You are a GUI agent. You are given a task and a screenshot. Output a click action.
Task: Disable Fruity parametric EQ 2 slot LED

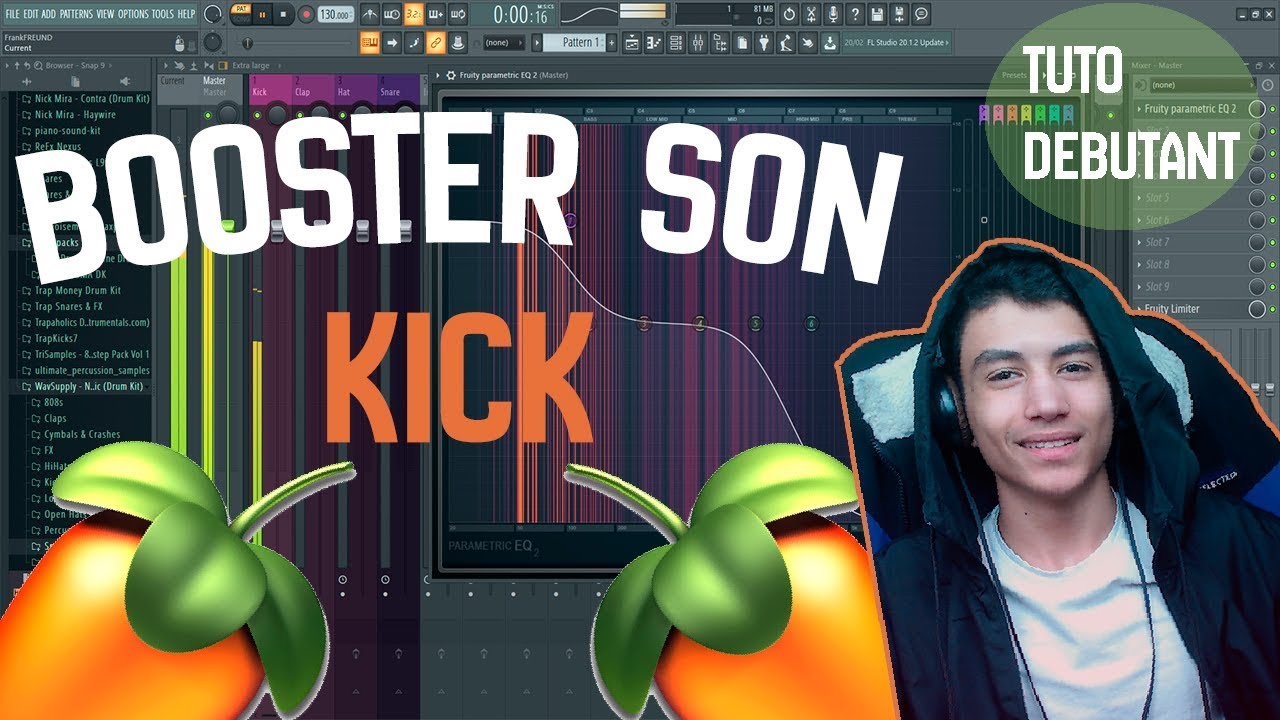tap(1272, 109)
